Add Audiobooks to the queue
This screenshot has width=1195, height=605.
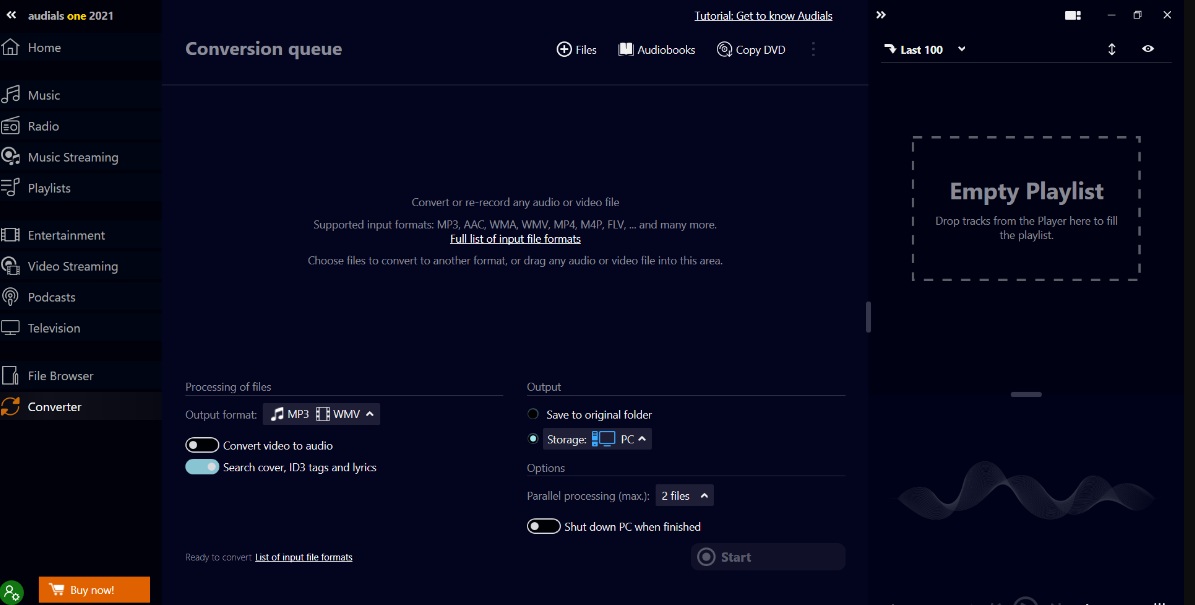656,50
